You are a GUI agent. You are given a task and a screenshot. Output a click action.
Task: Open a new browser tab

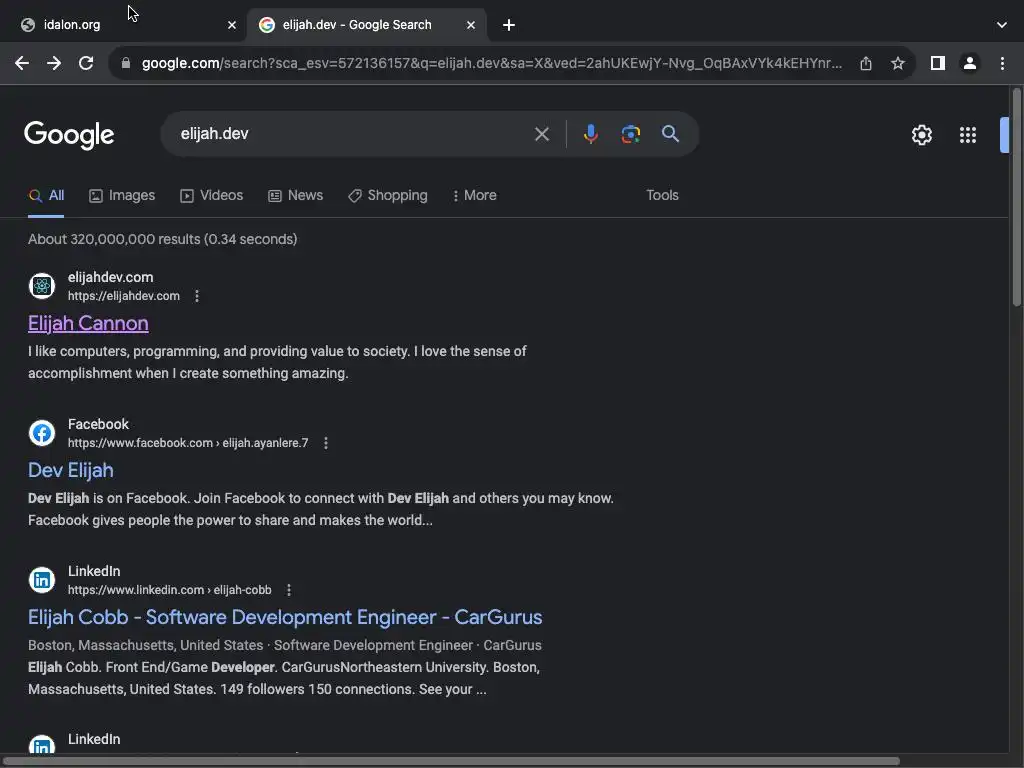tap(509, 25)
